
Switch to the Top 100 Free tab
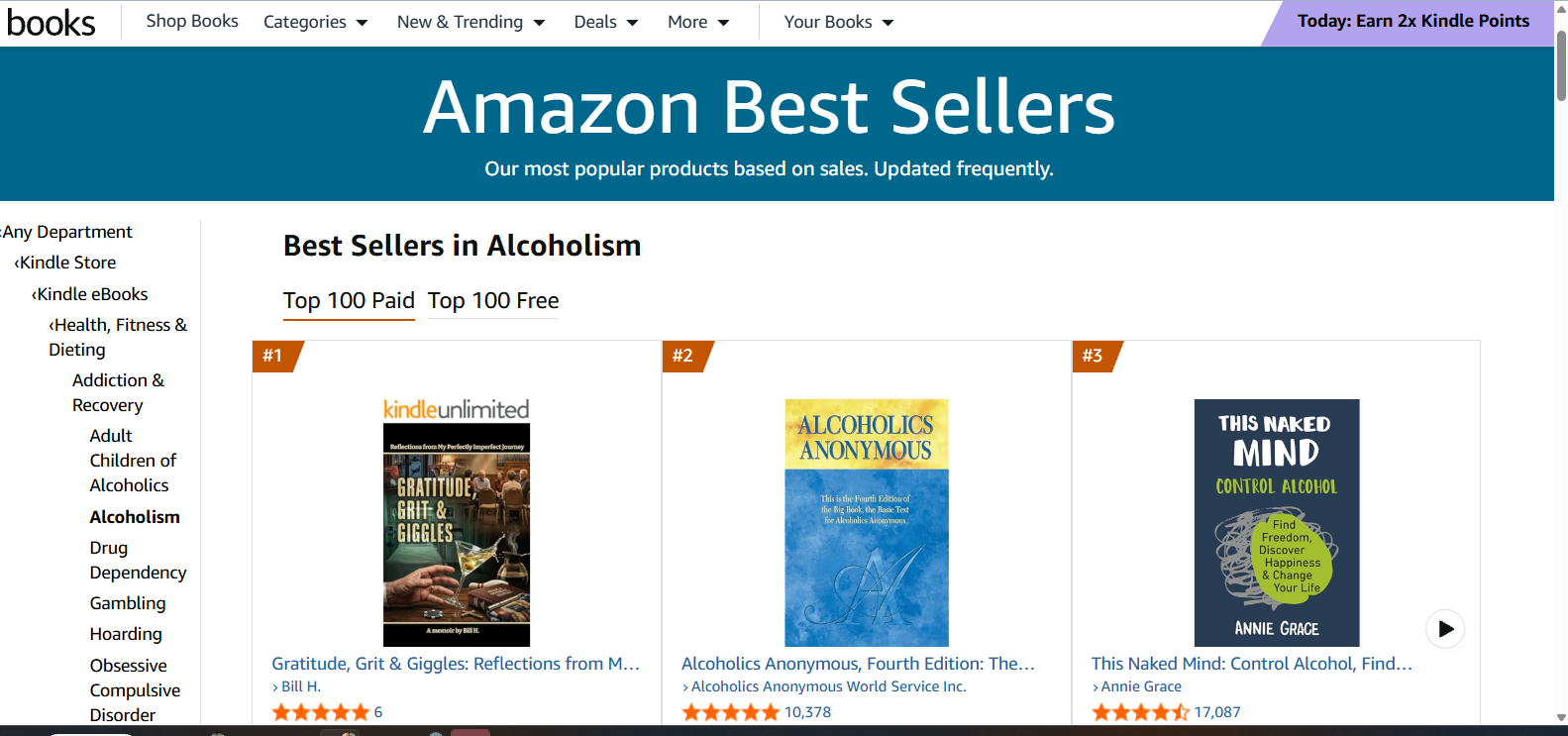(493, 301)
